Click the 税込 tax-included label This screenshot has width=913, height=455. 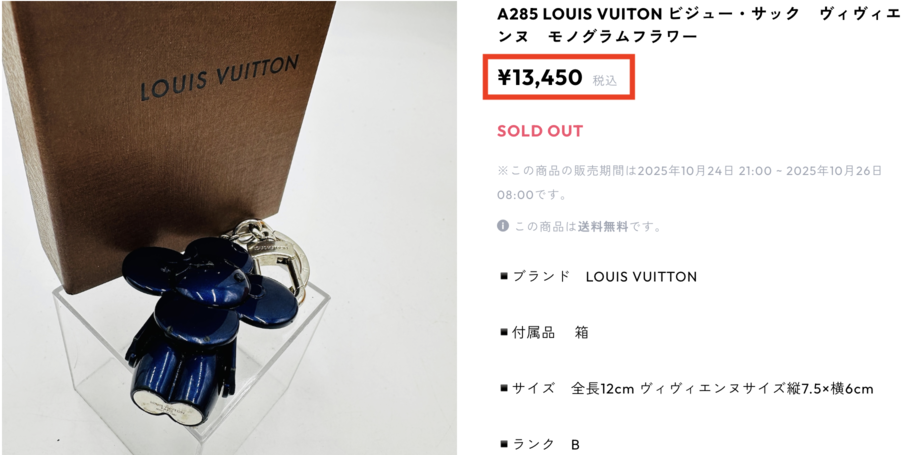(604, 81)
